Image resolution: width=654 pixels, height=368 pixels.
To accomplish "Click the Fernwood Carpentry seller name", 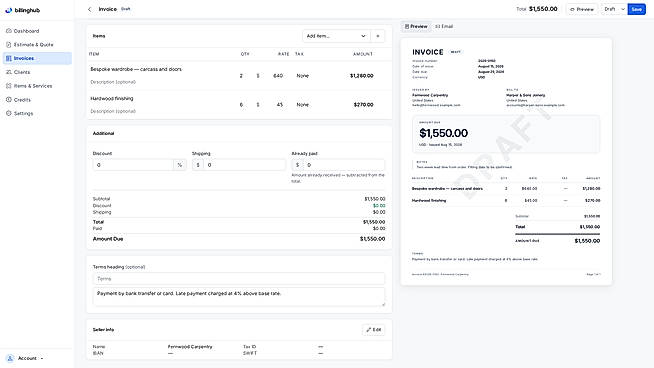I will tap(190, 347).
